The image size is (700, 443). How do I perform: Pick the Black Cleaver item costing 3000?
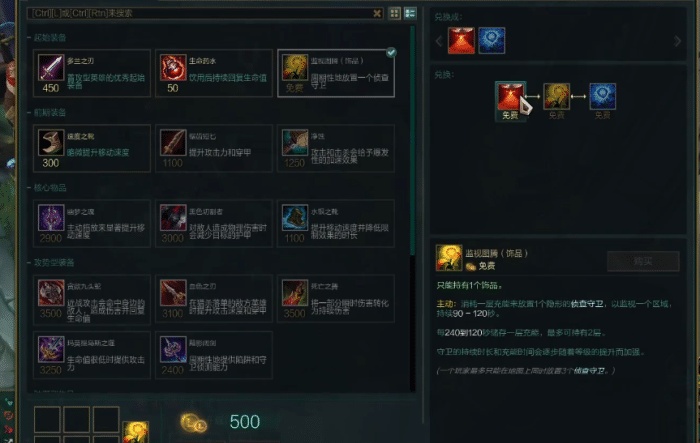214,224
